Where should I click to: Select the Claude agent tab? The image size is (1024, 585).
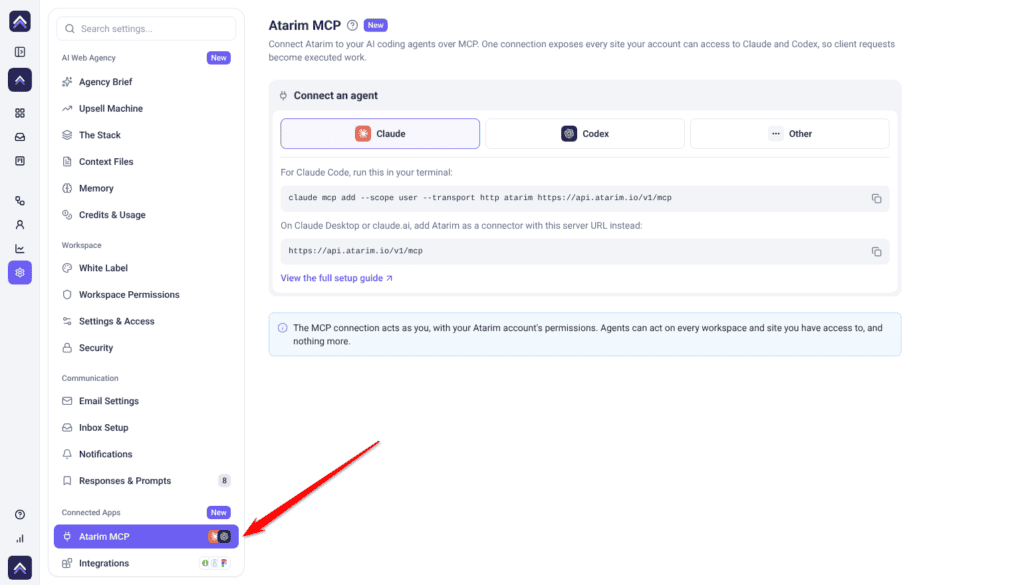coord(380,134)
